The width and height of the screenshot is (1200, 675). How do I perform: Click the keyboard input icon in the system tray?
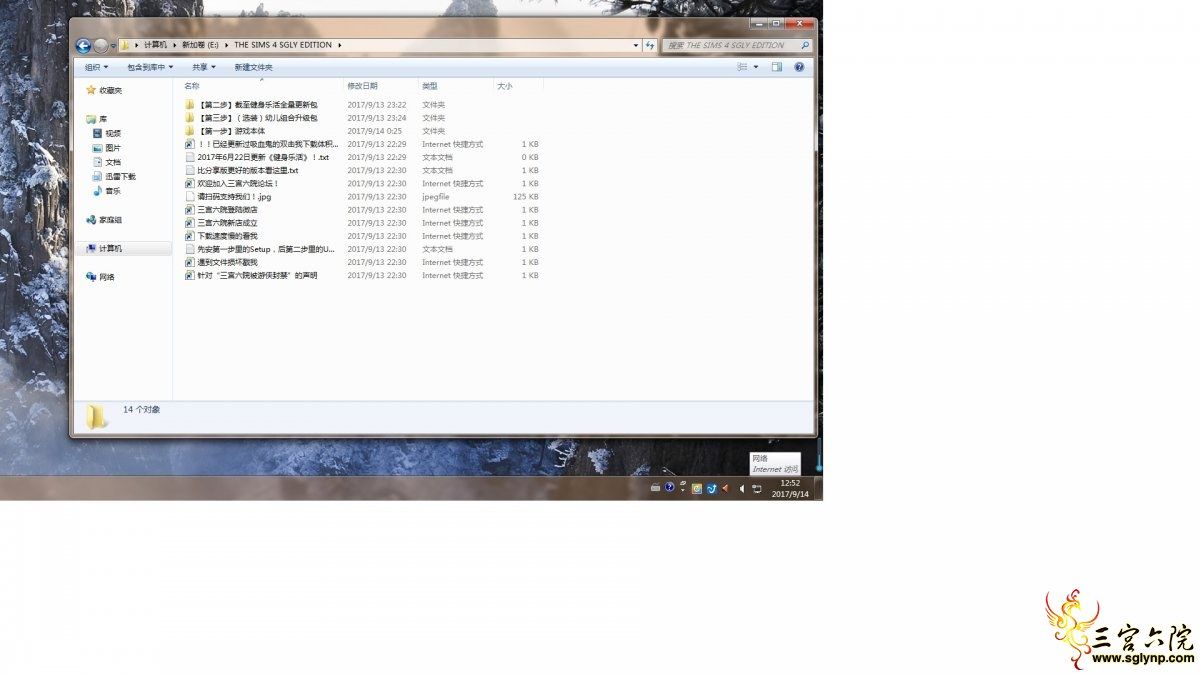pos(655,488)
